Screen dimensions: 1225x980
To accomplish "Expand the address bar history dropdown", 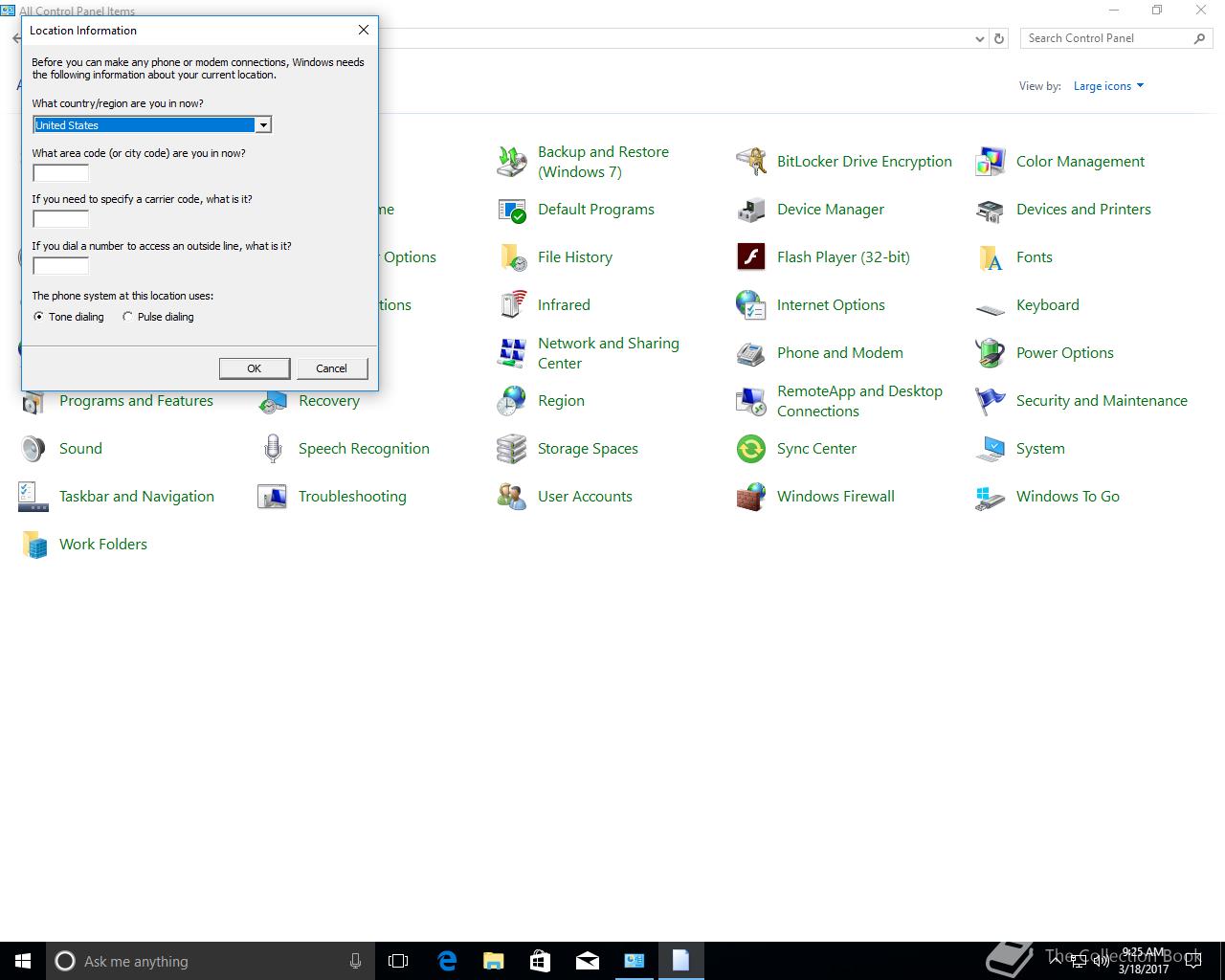I will (979, 39).
